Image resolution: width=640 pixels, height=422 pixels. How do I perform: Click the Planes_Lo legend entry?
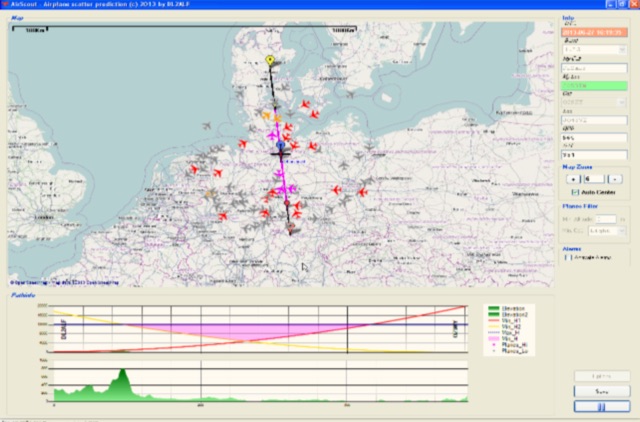click(509, 351)
